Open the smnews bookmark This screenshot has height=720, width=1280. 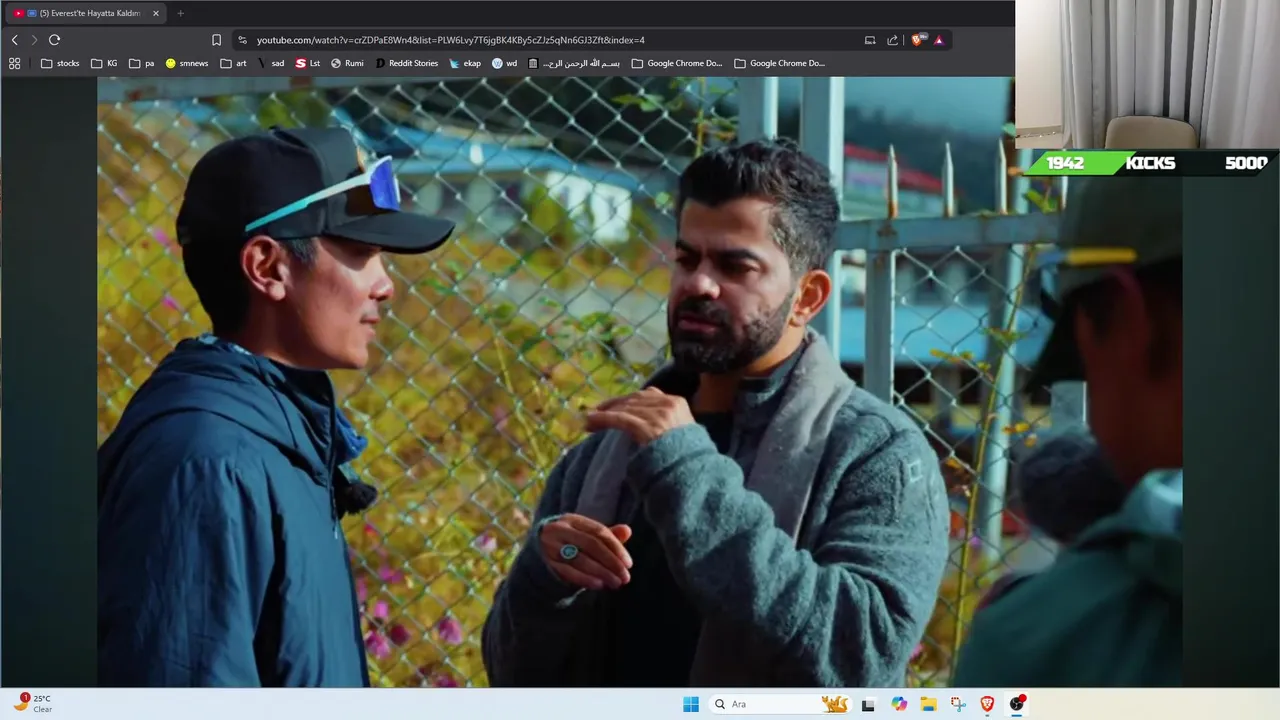click(x=187, y=63)
